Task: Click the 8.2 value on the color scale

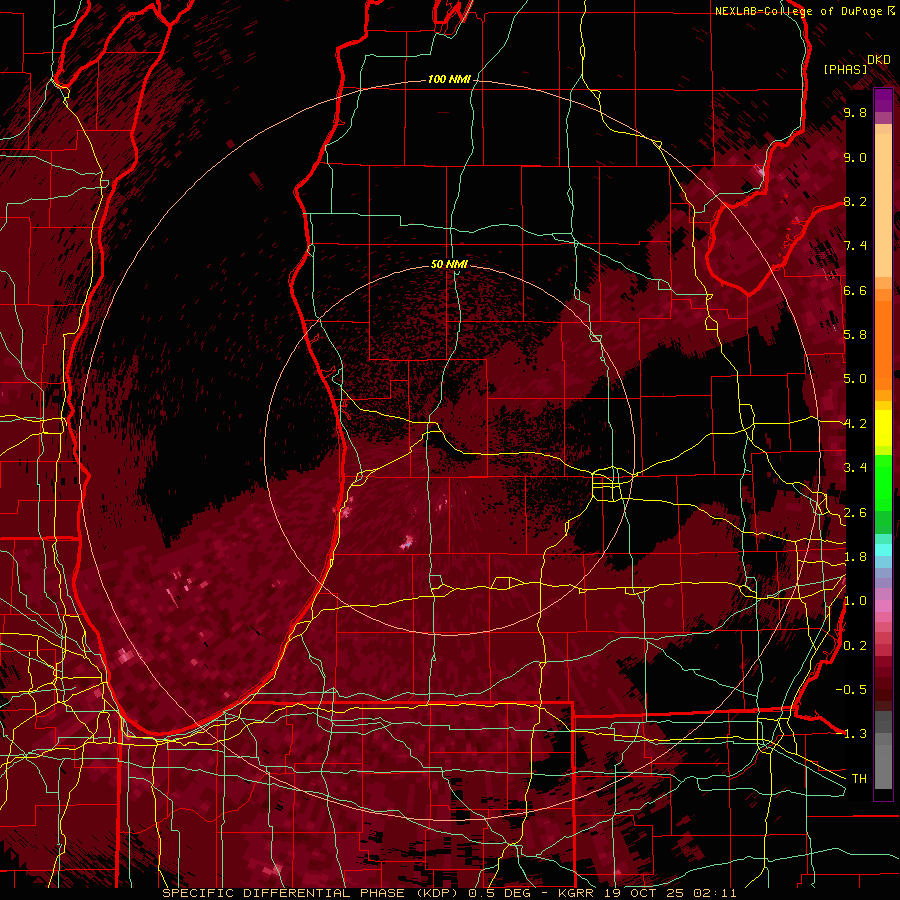Action: [855, 201]
